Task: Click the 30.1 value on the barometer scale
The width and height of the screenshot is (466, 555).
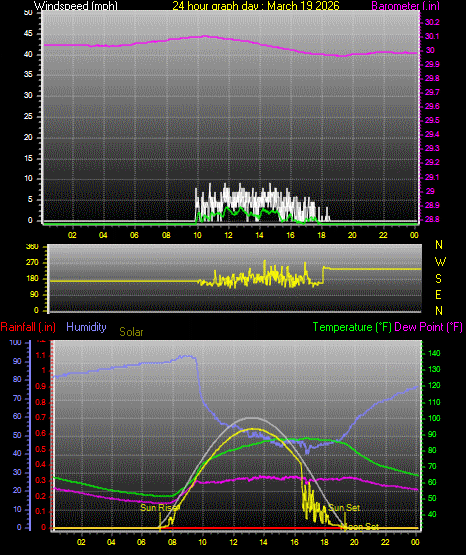Action: [x=432, y=36]
